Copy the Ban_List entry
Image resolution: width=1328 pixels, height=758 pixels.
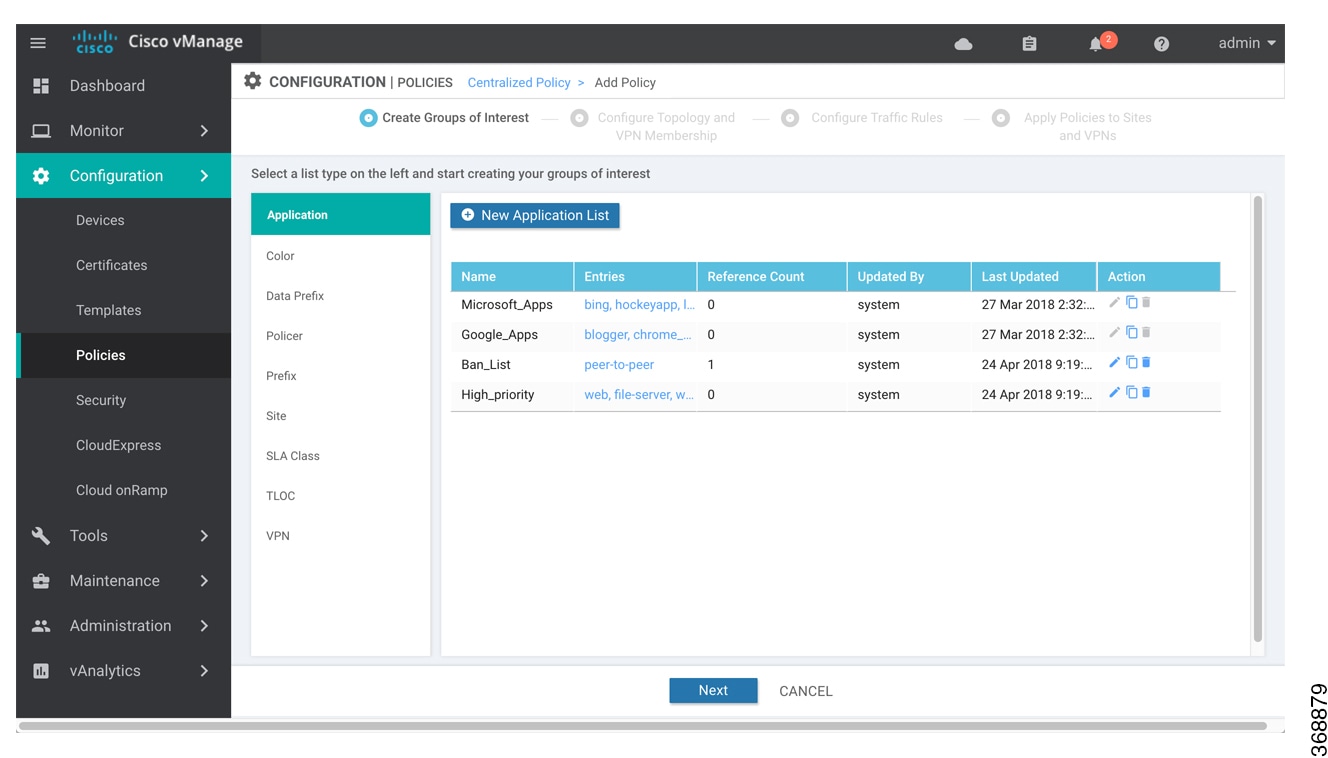[x=1131, y=363]
